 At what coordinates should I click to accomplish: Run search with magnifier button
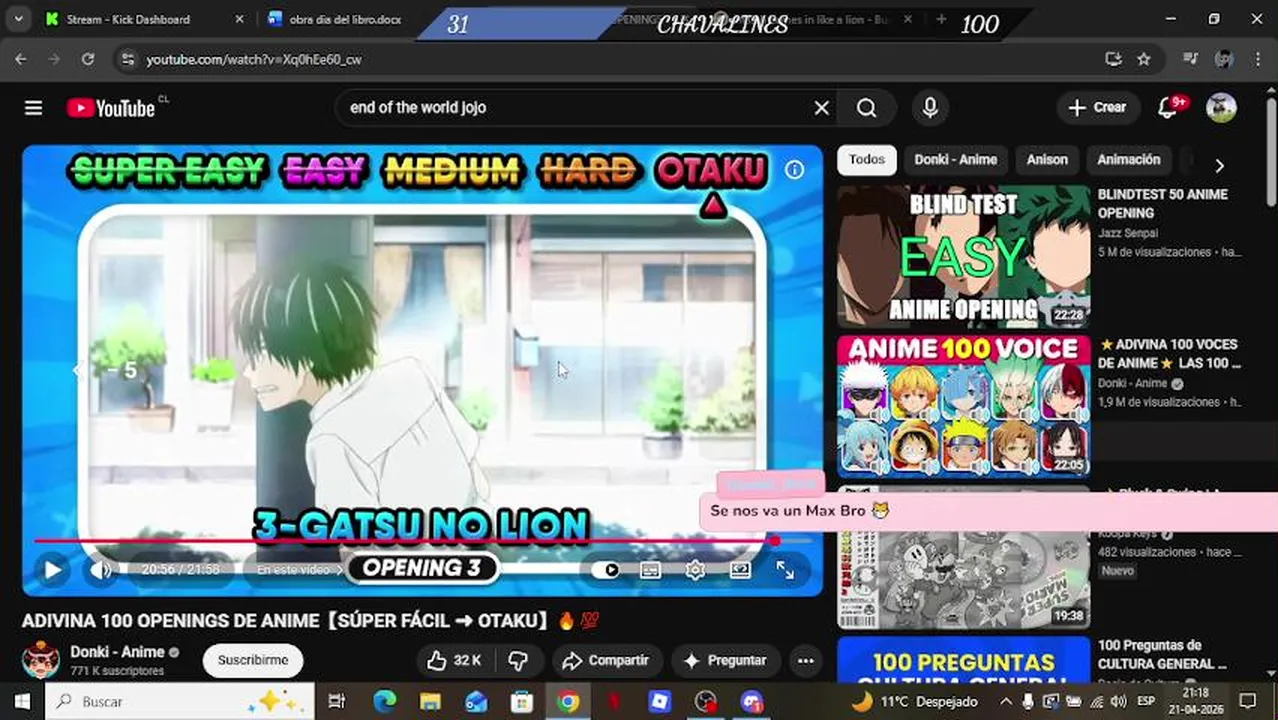tap(867, 108)
